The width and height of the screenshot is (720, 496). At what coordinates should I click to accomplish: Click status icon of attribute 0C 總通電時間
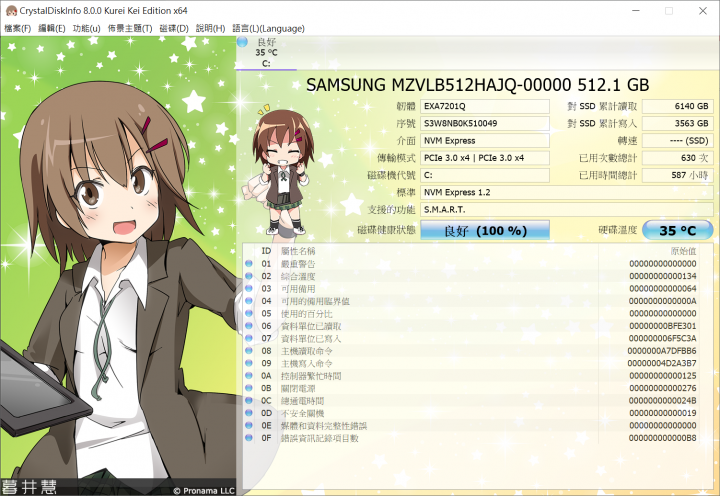[249, 400]
